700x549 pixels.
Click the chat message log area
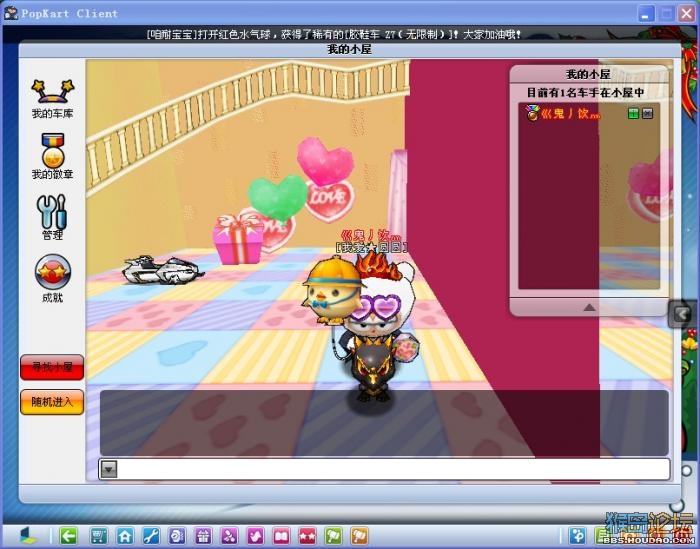[x=384, y=423]
